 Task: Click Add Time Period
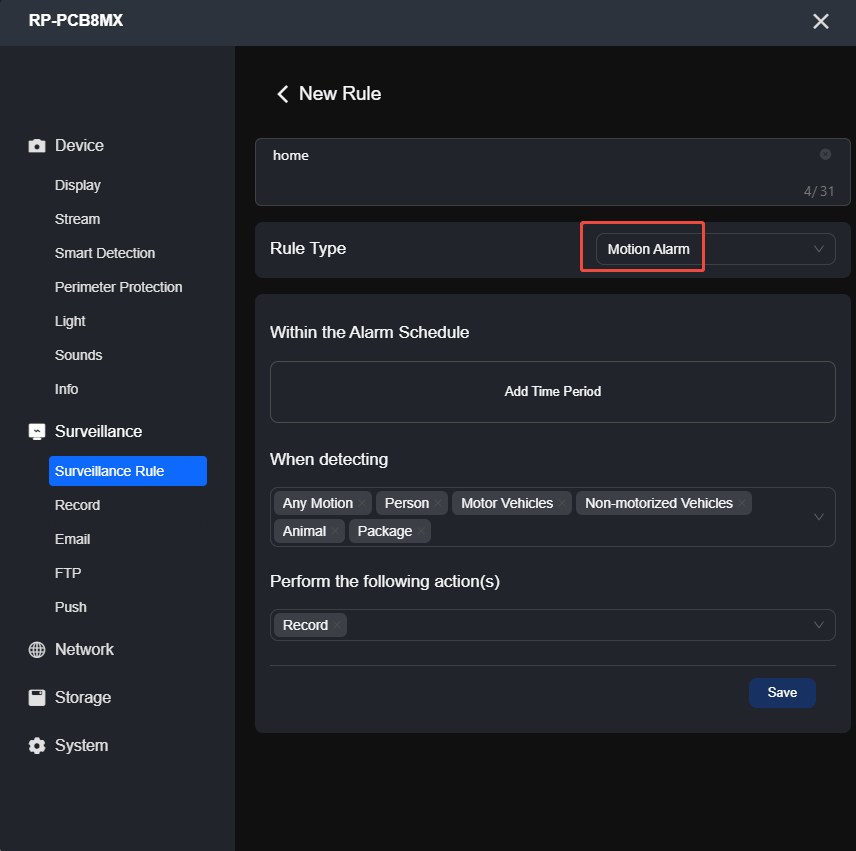[x=552, y=391]
